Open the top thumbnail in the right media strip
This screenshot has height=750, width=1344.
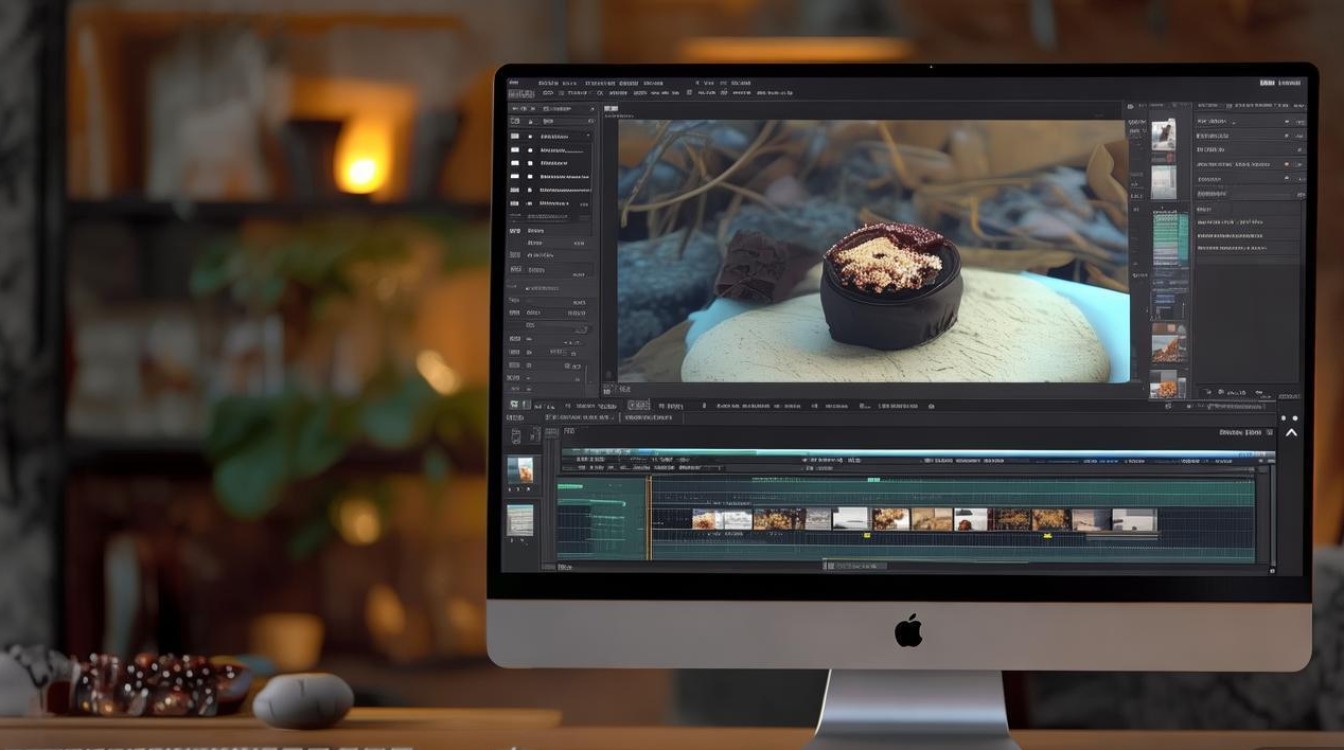[x=1163, y=134]
